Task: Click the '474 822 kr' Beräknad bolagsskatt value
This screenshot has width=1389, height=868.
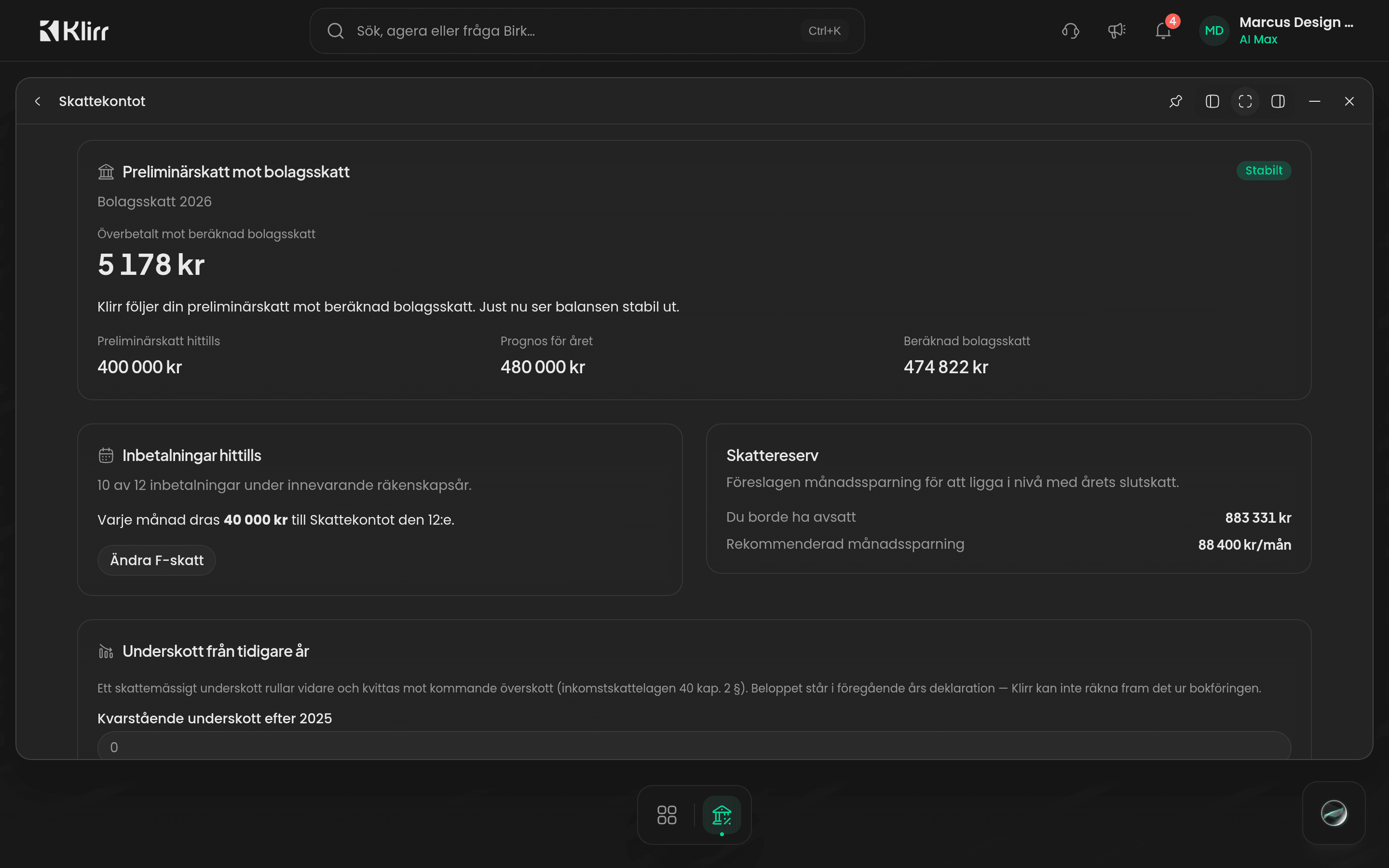Action: click(x=946, y=367)
